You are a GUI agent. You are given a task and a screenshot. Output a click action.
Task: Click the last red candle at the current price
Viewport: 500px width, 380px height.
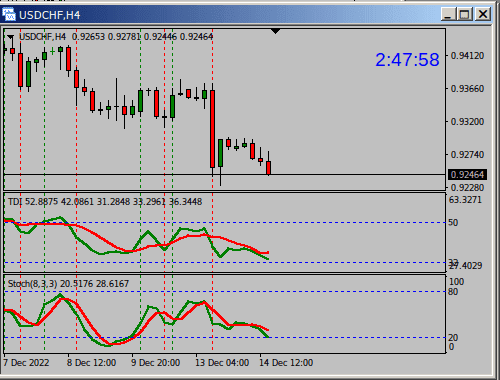[x=268, y=168]
